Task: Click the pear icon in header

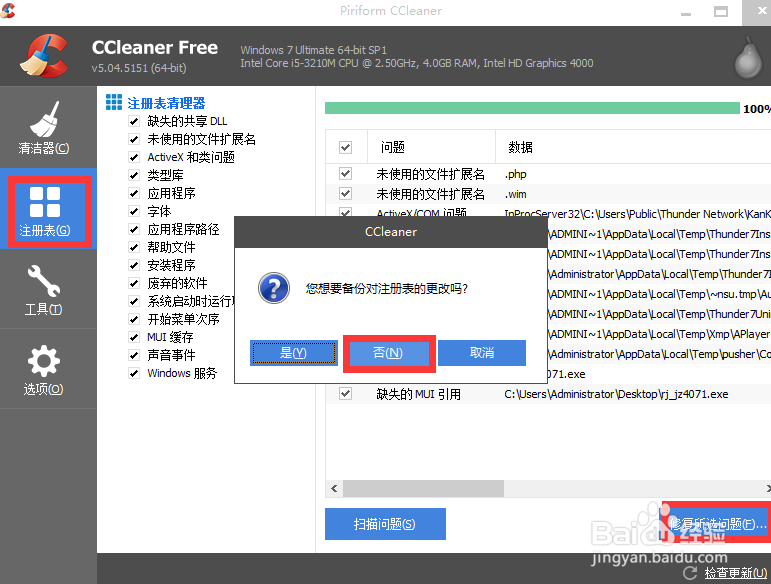Action: pyautogui.click(x=748, y=58)
